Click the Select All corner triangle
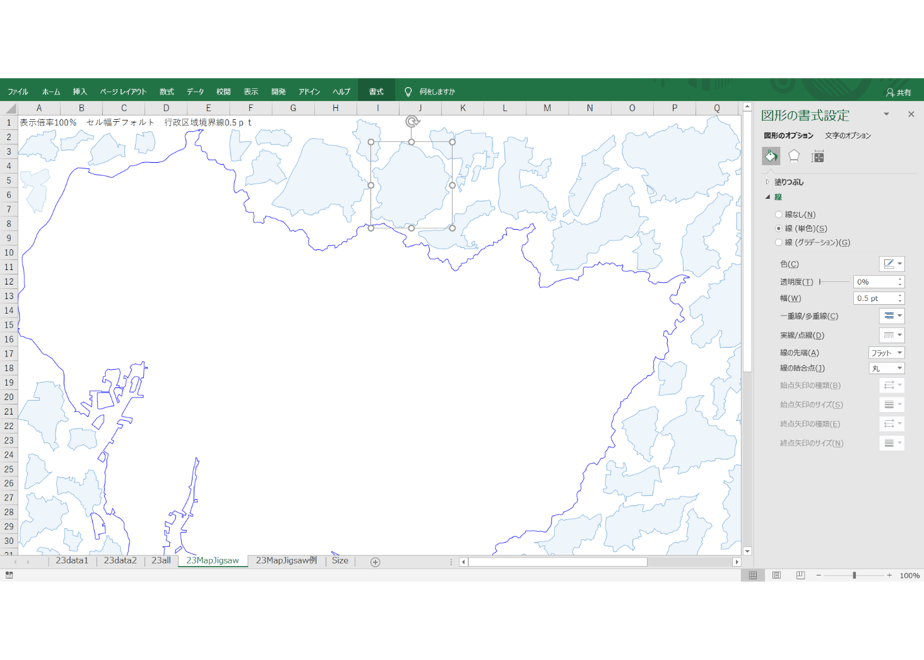The image size is (924, 660). pos(10,108)
